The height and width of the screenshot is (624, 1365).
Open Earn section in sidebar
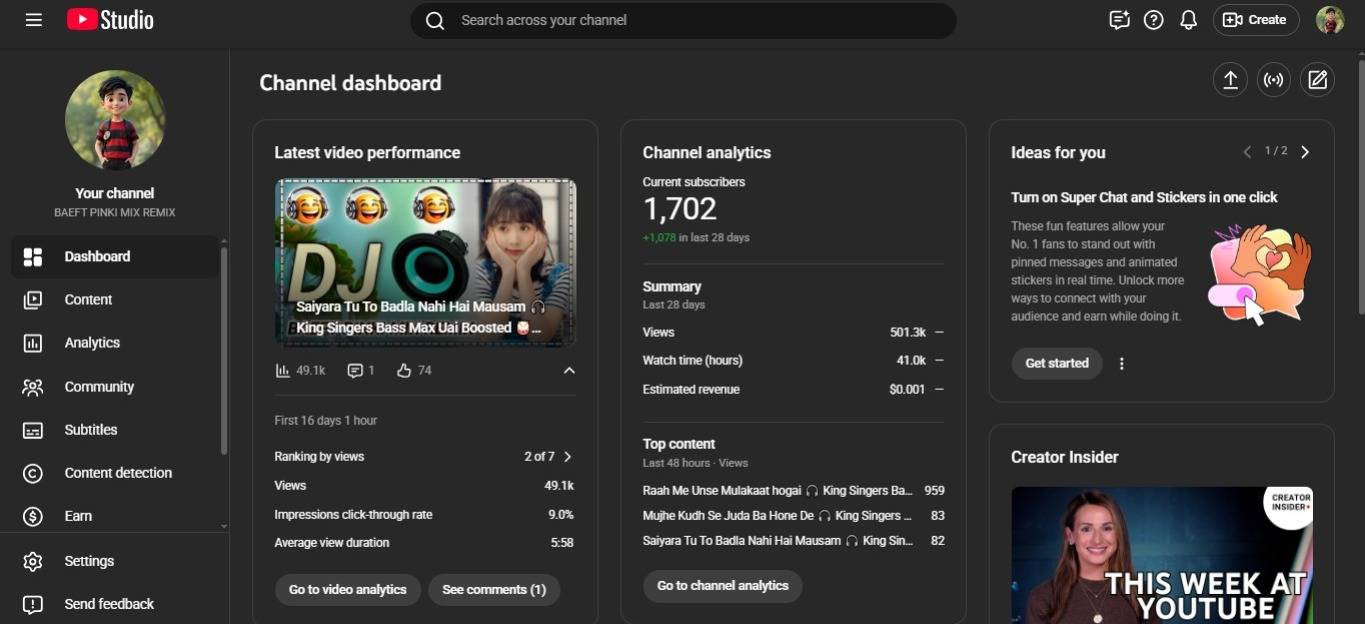[x=78, y=516]
